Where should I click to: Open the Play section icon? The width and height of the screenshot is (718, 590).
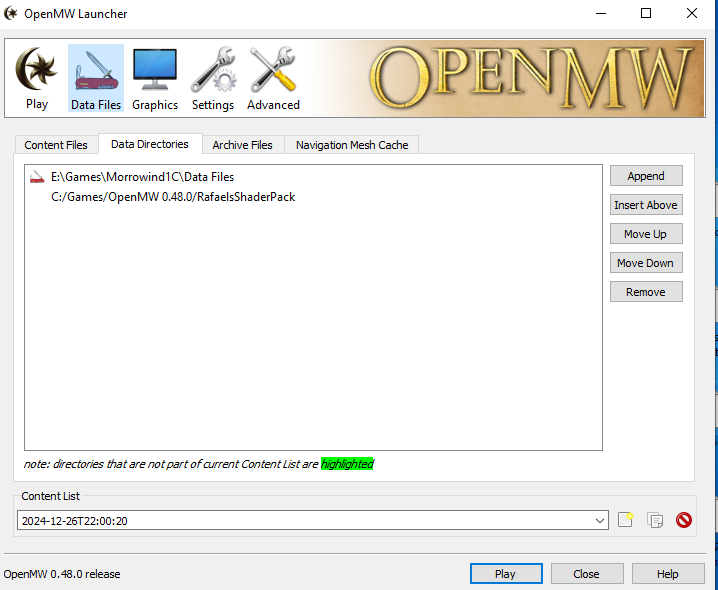pos(37,78)
